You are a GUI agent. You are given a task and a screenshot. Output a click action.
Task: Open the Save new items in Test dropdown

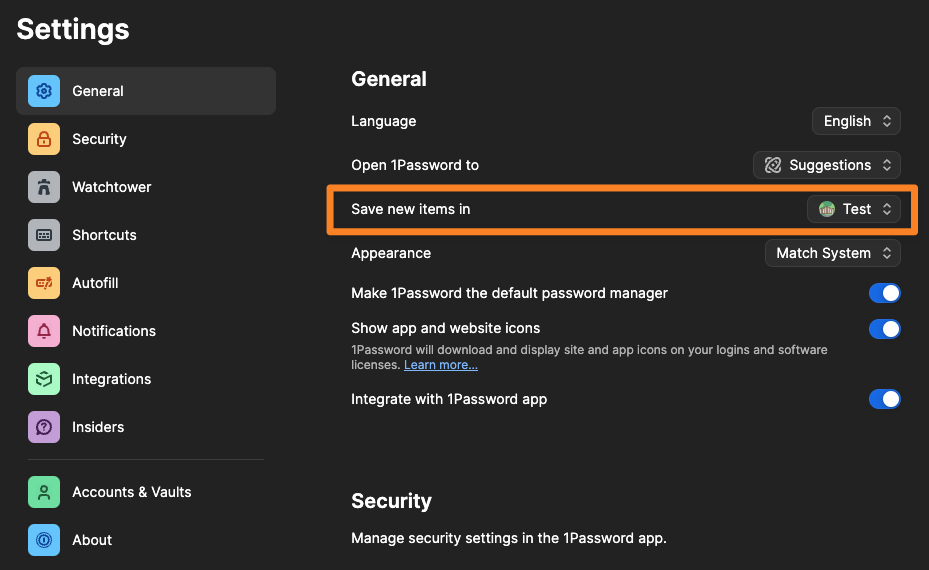853,209
